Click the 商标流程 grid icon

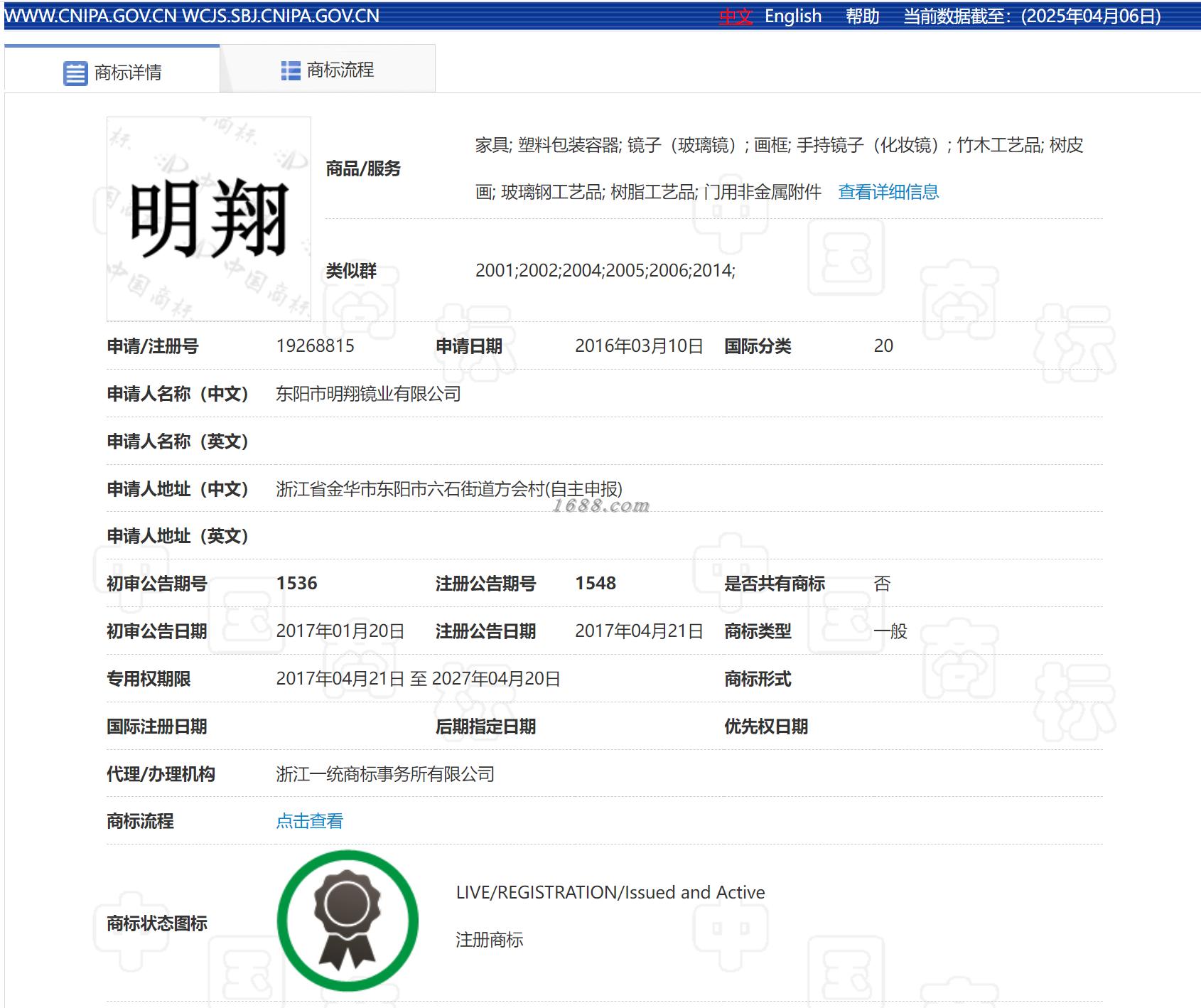(291, 70)
